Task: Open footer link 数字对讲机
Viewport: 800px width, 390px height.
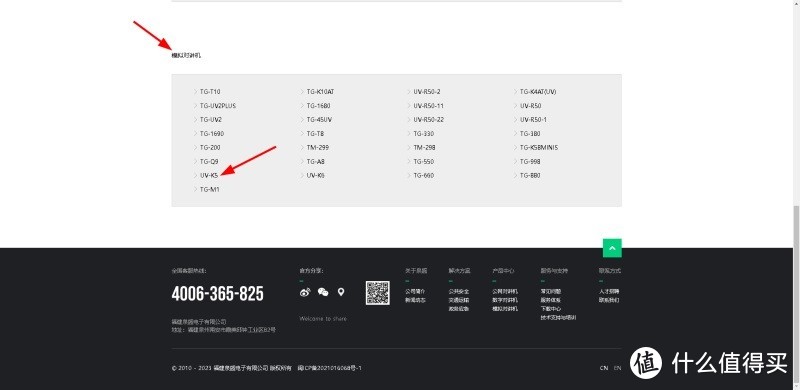Action: (505, 300)
